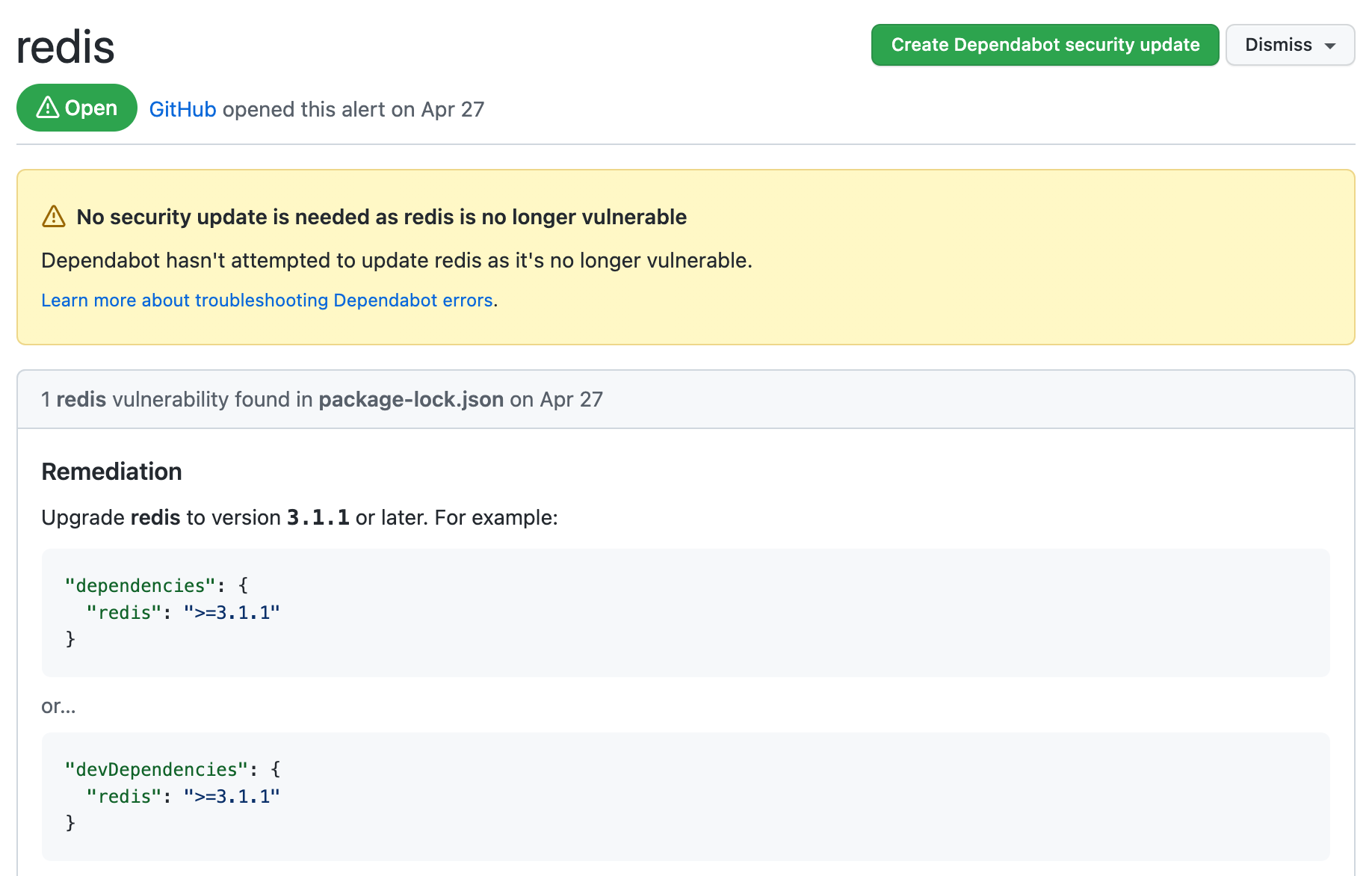The width and height of the screenshot is (1372, 876).
Task: Click the dependencies code block
Action: [x=685, y=613]
